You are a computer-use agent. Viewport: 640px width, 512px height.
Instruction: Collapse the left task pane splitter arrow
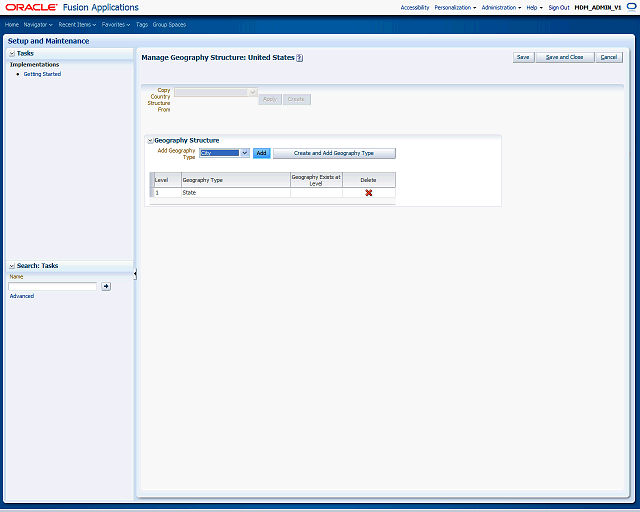pos(135,274)
